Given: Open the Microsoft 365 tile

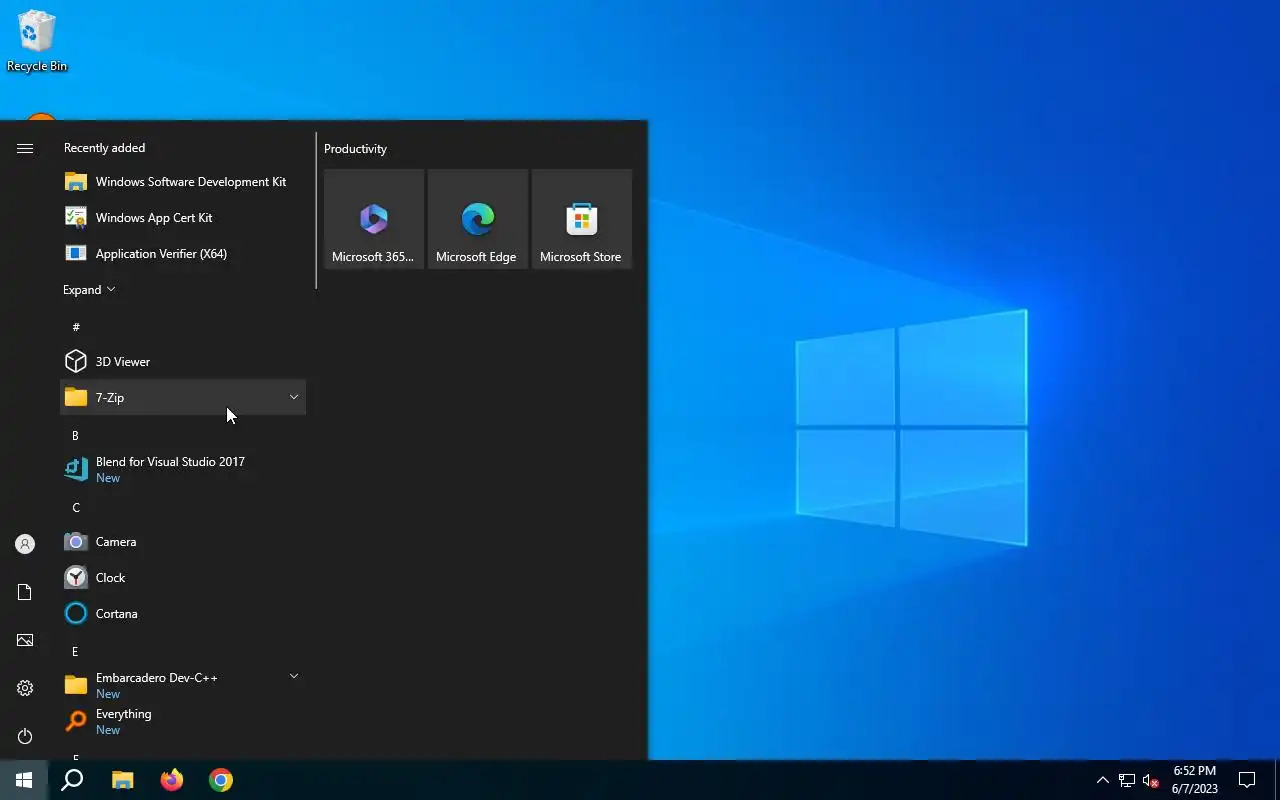Looking at the screenshot, I should [x=374, y=219].
